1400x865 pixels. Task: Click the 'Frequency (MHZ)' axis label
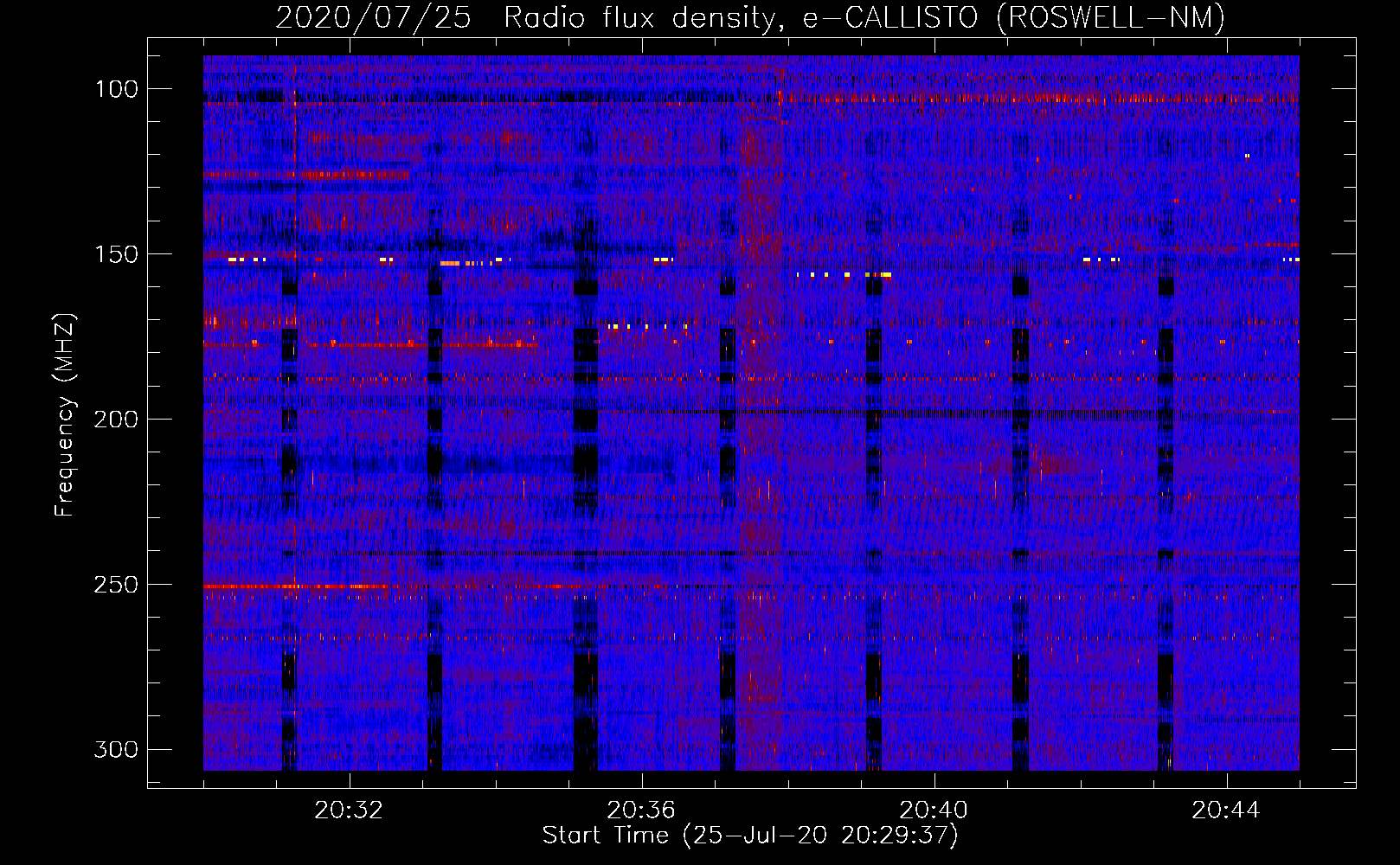coord(65,414)
